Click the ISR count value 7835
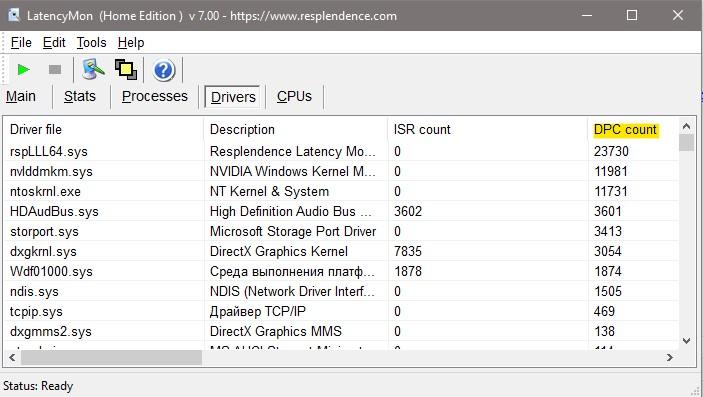The width and height of the screenshot is (703, 397). coord(408,251)
